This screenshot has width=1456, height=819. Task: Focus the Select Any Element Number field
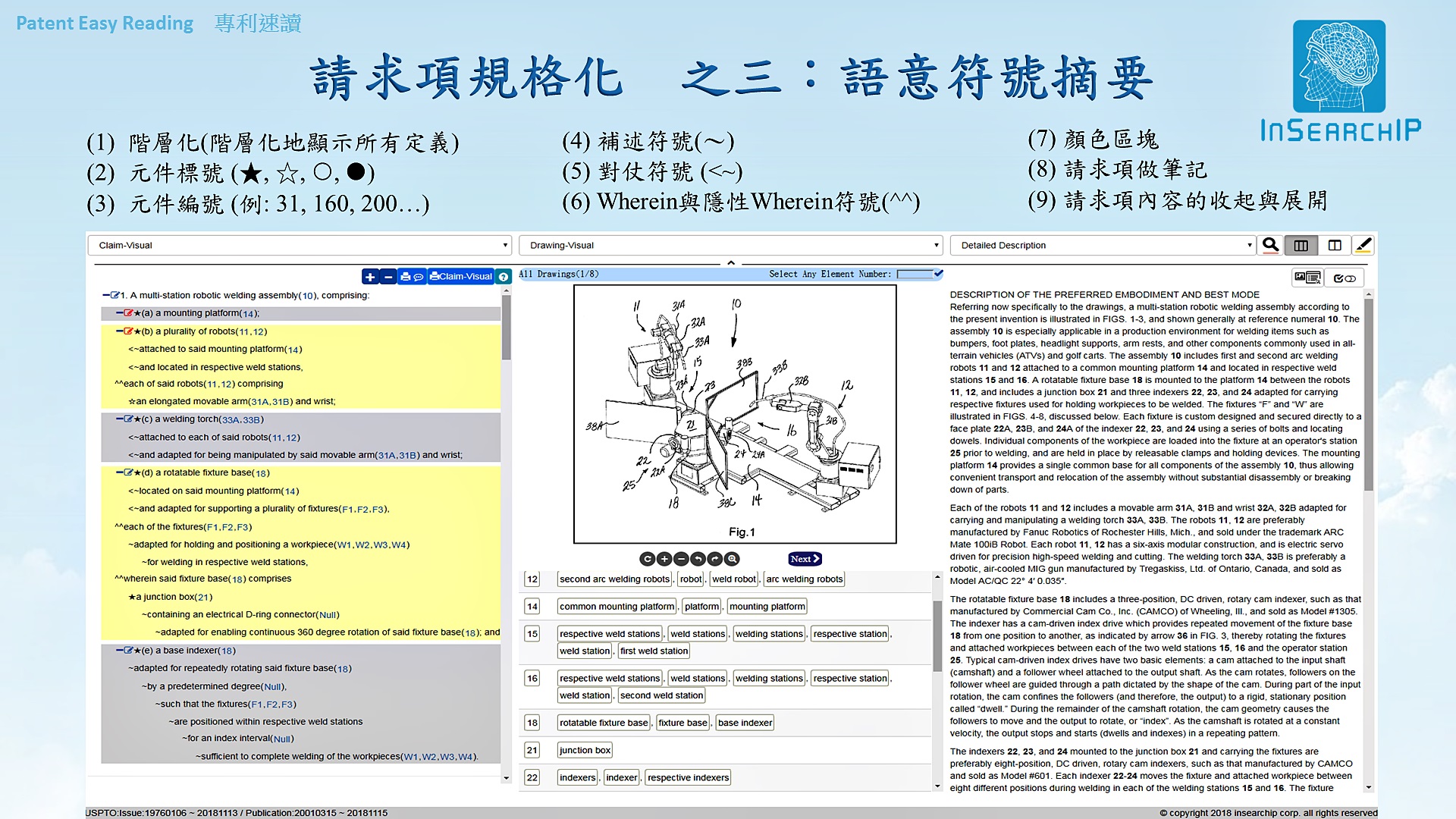[915, 274]
